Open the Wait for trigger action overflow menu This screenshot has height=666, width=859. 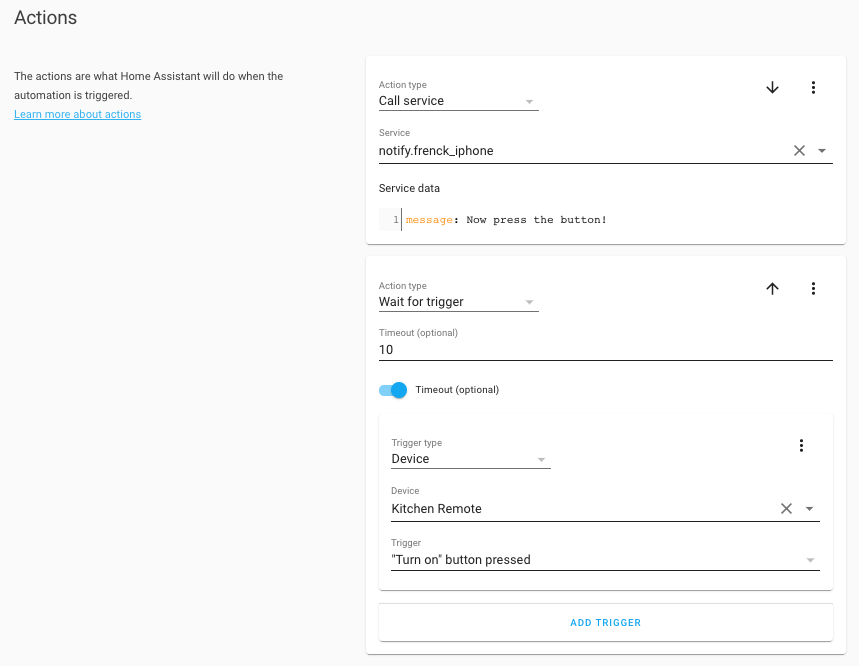pyautogui.click(x=813, y=288)
